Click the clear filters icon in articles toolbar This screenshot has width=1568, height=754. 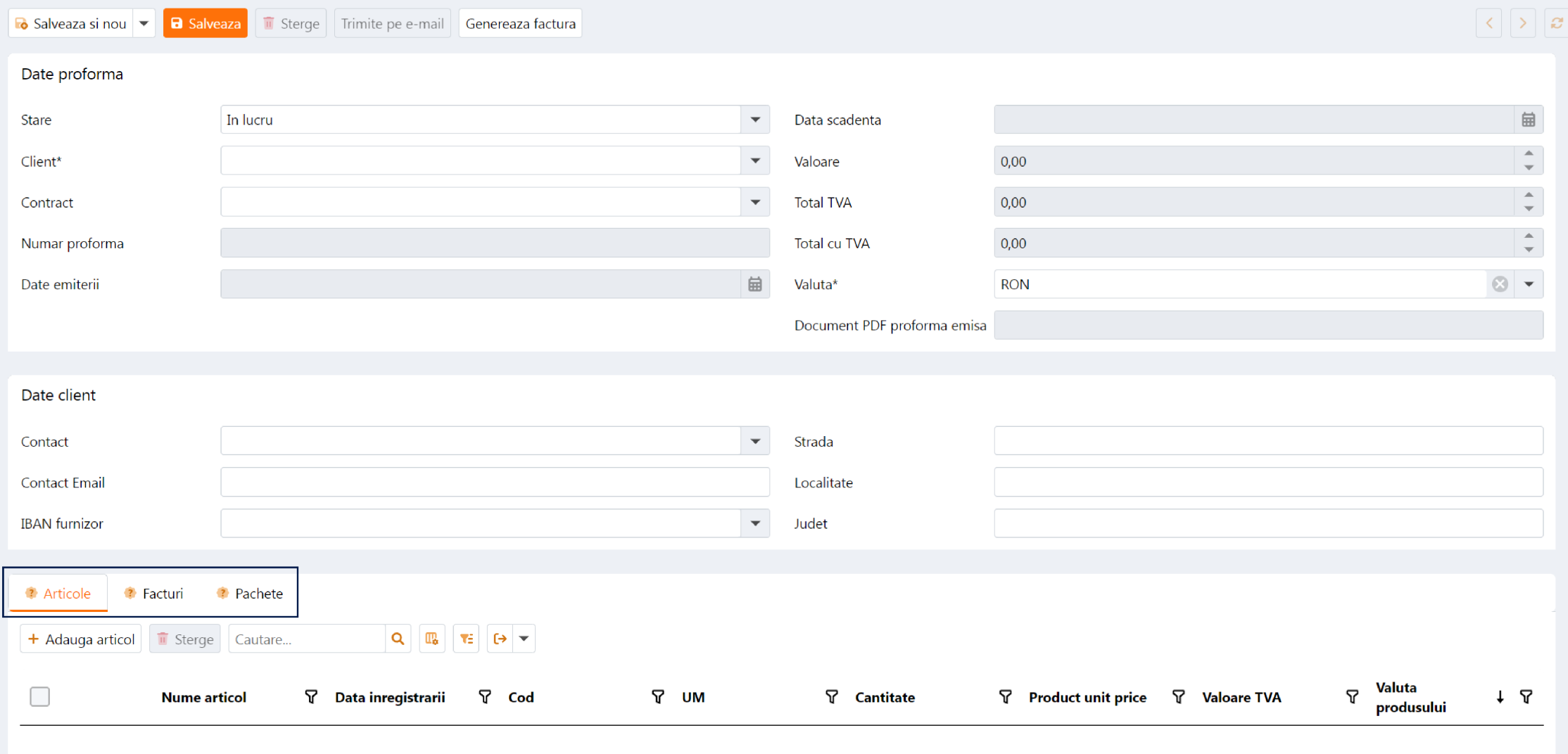tap(466, 639)
